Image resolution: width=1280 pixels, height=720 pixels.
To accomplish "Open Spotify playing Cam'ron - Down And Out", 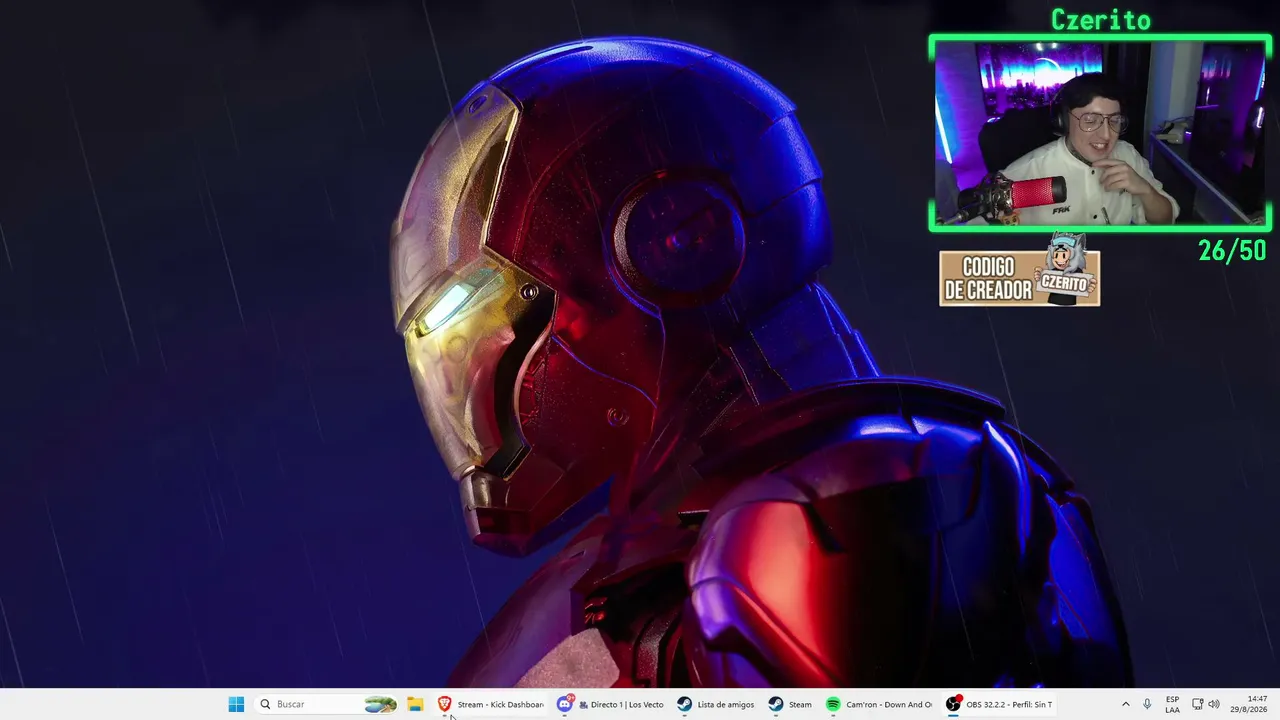I will pos(879,704).
